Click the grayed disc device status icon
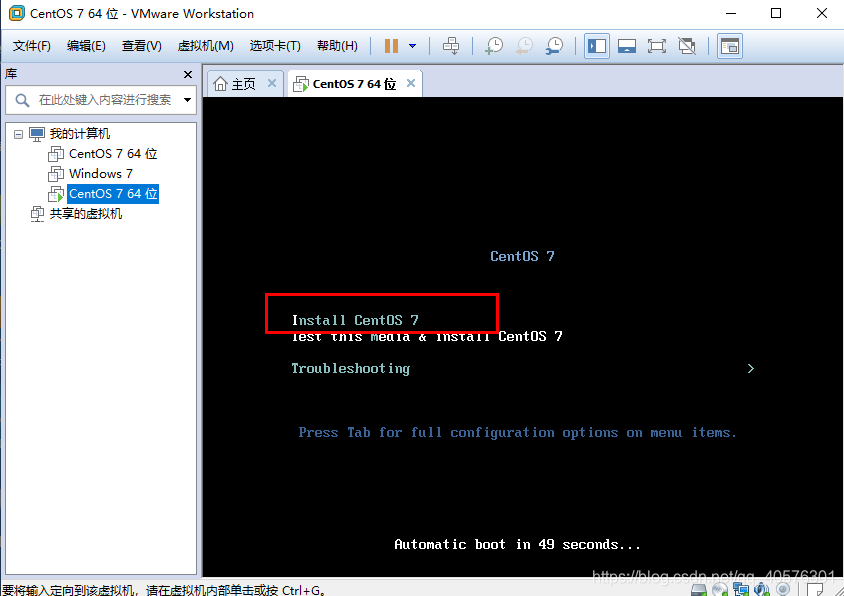844x596 pixels. [x=783, y=590]
